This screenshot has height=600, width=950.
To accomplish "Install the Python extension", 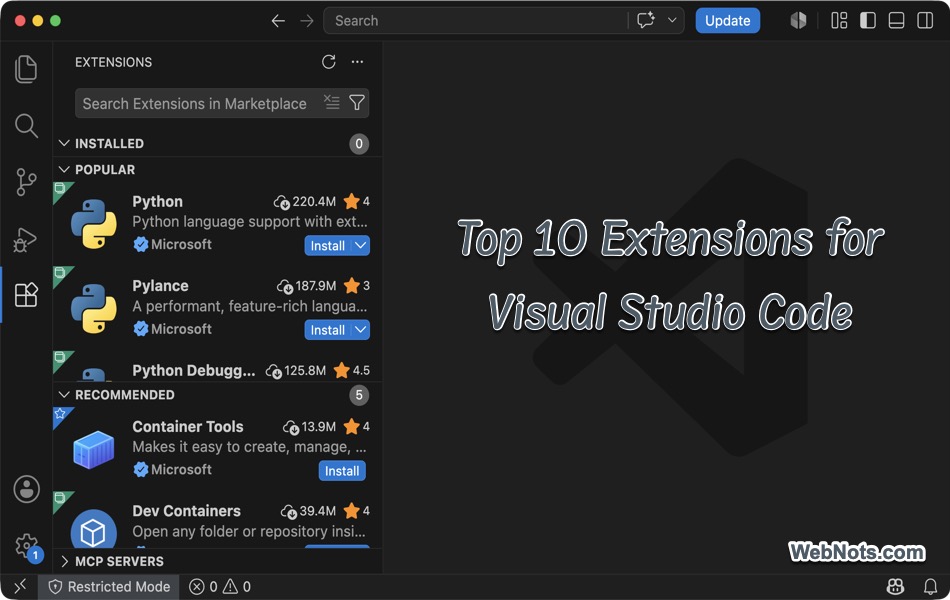I will [328, 245].
